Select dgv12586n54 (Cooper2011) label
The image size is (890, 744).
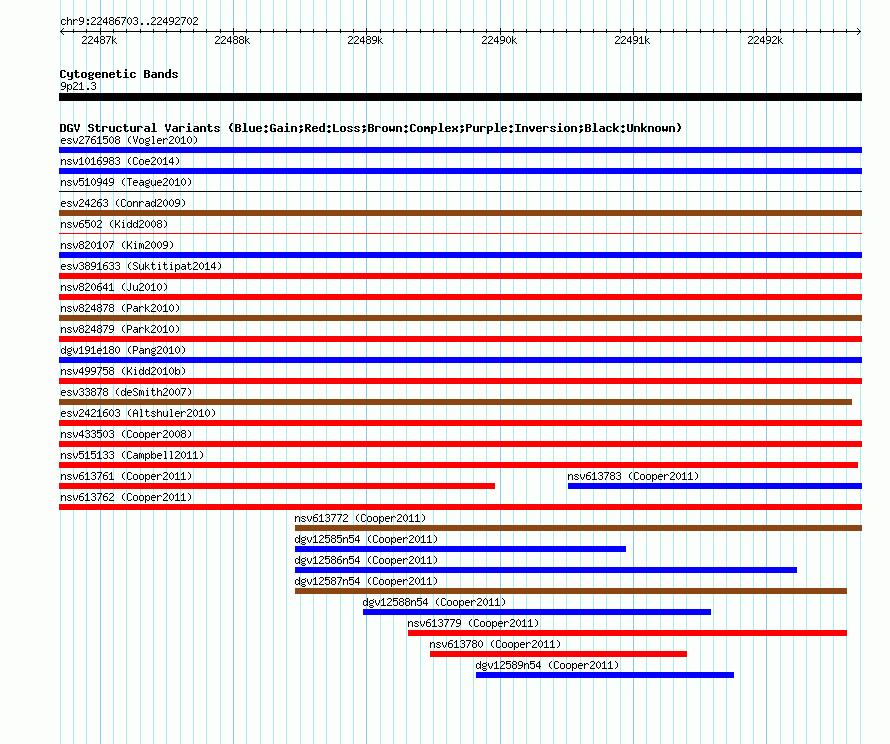click(x=366, y=560)
